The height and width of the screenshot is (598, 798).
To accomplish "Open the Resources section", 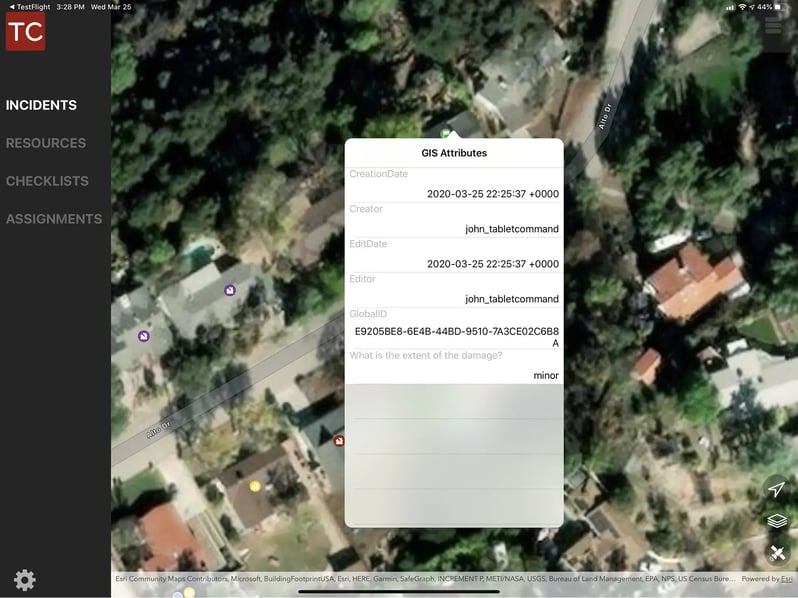I will [x=46, y=143].
